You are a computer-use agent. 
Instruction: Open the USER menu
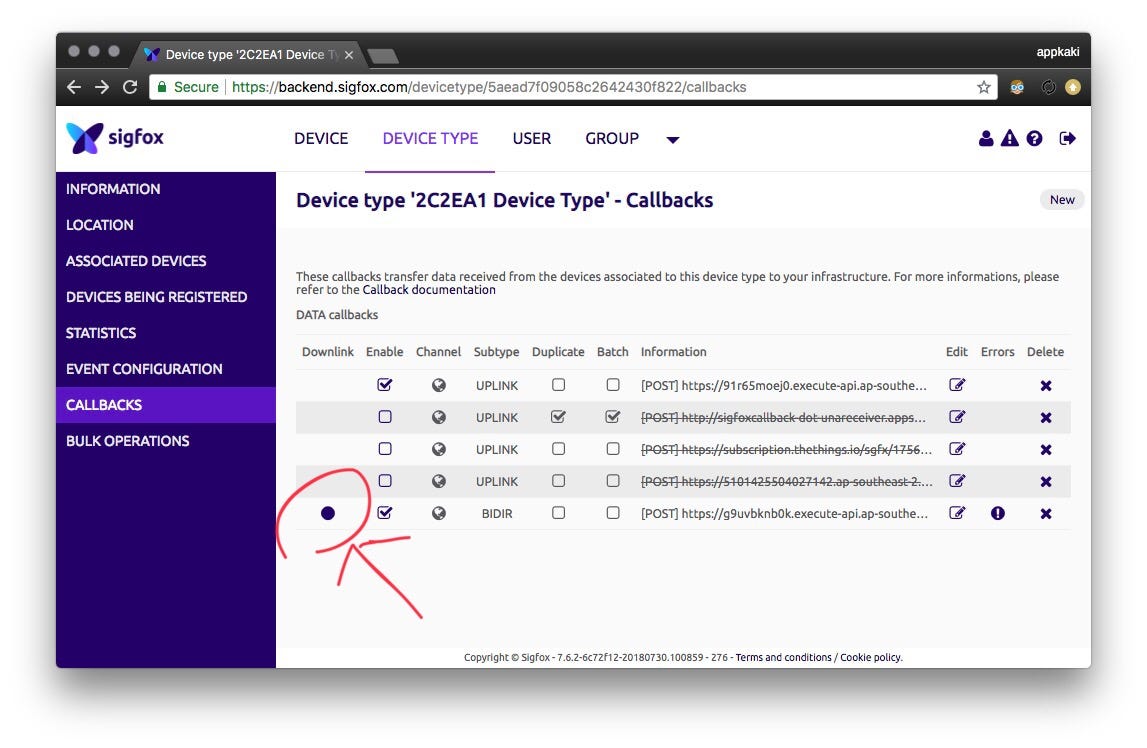[x=532, y=138]
